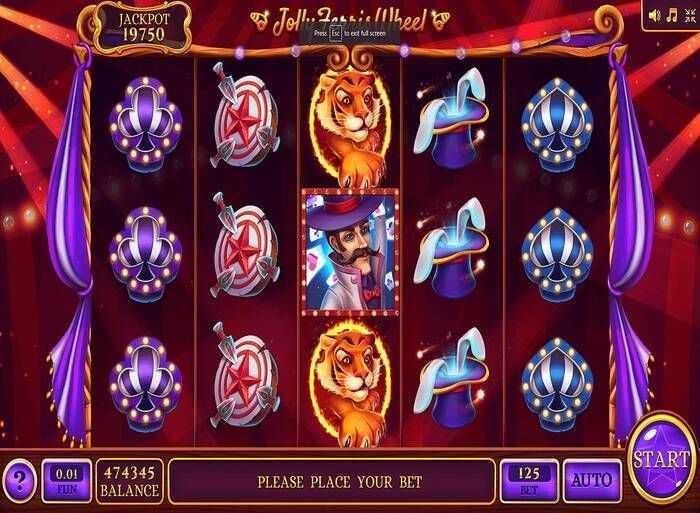Click the JACKPOT 19750 badge
The width and height of the screenshot is (700, 513).
pyautogui.click(x=143, y=27)
